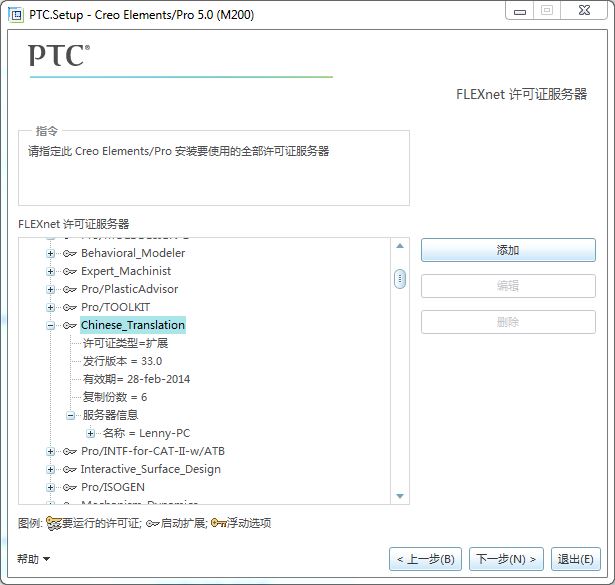Click the 有效期= 28-feb-2014 row
This screenshot has width=615, height=585.
tap(136, 380)
